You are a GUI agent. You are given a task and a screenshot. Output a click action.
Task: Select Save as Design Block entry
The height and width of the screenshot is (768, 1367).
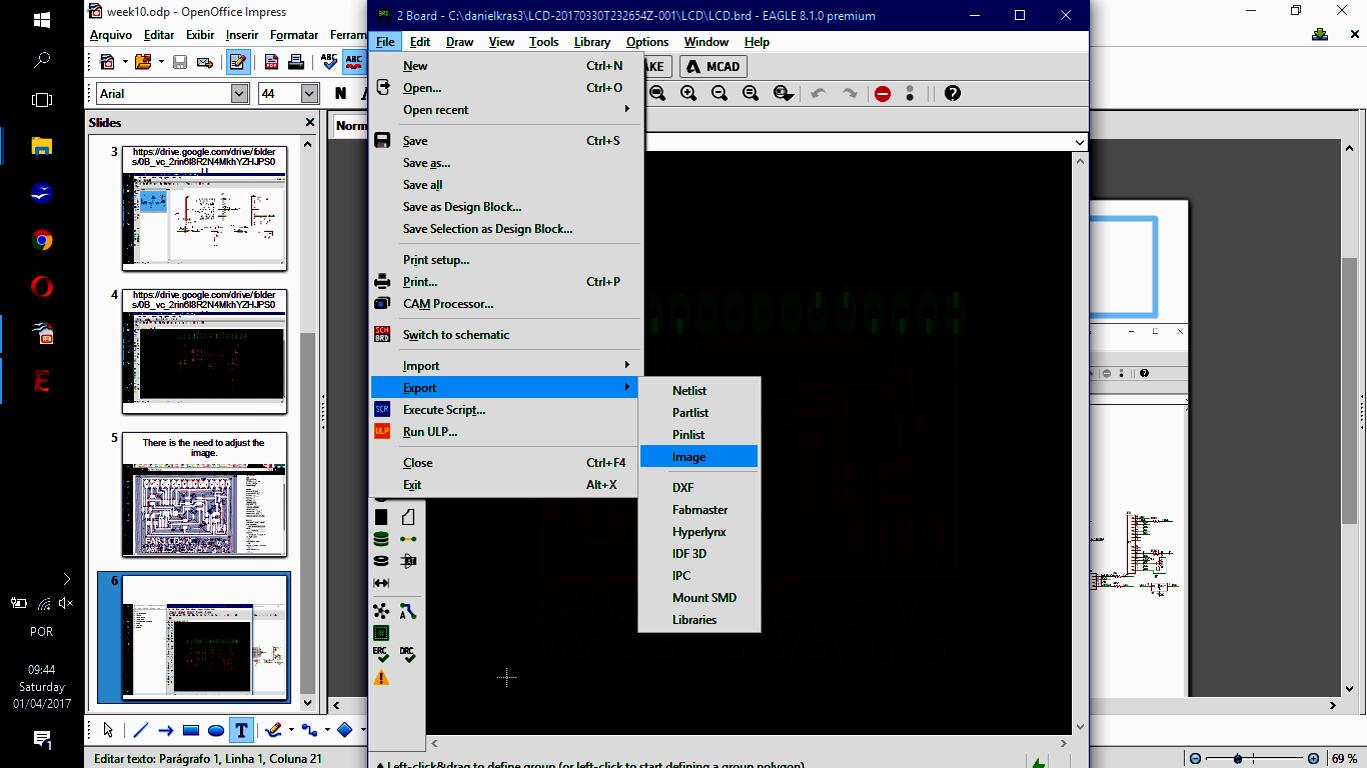[505, 207]
